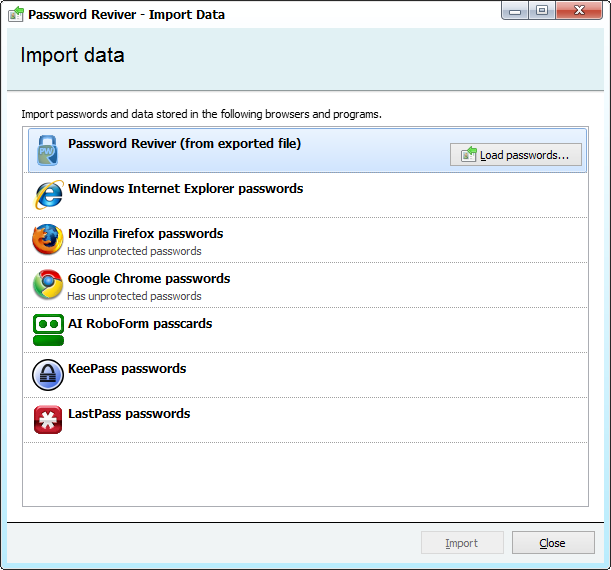
Task: Click the Mozilla Firefox icon
Action: point(48,239)
